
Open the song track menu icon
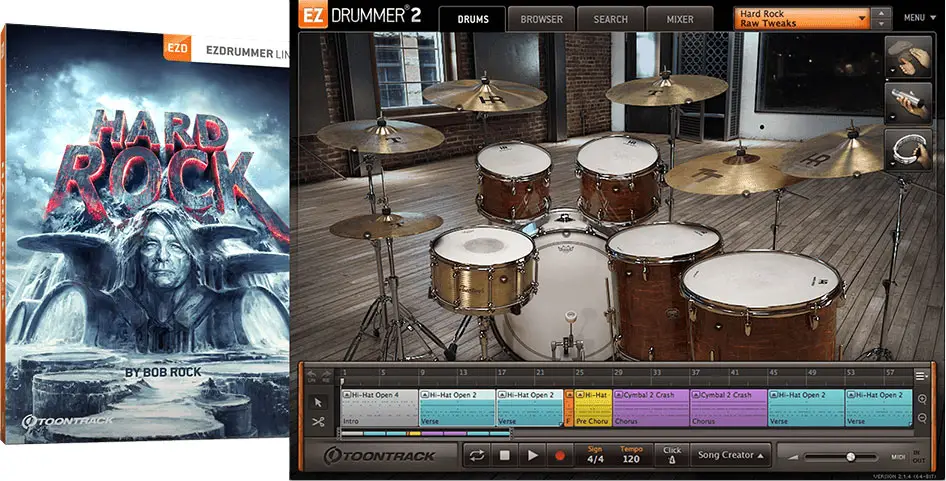coord(921,375)
